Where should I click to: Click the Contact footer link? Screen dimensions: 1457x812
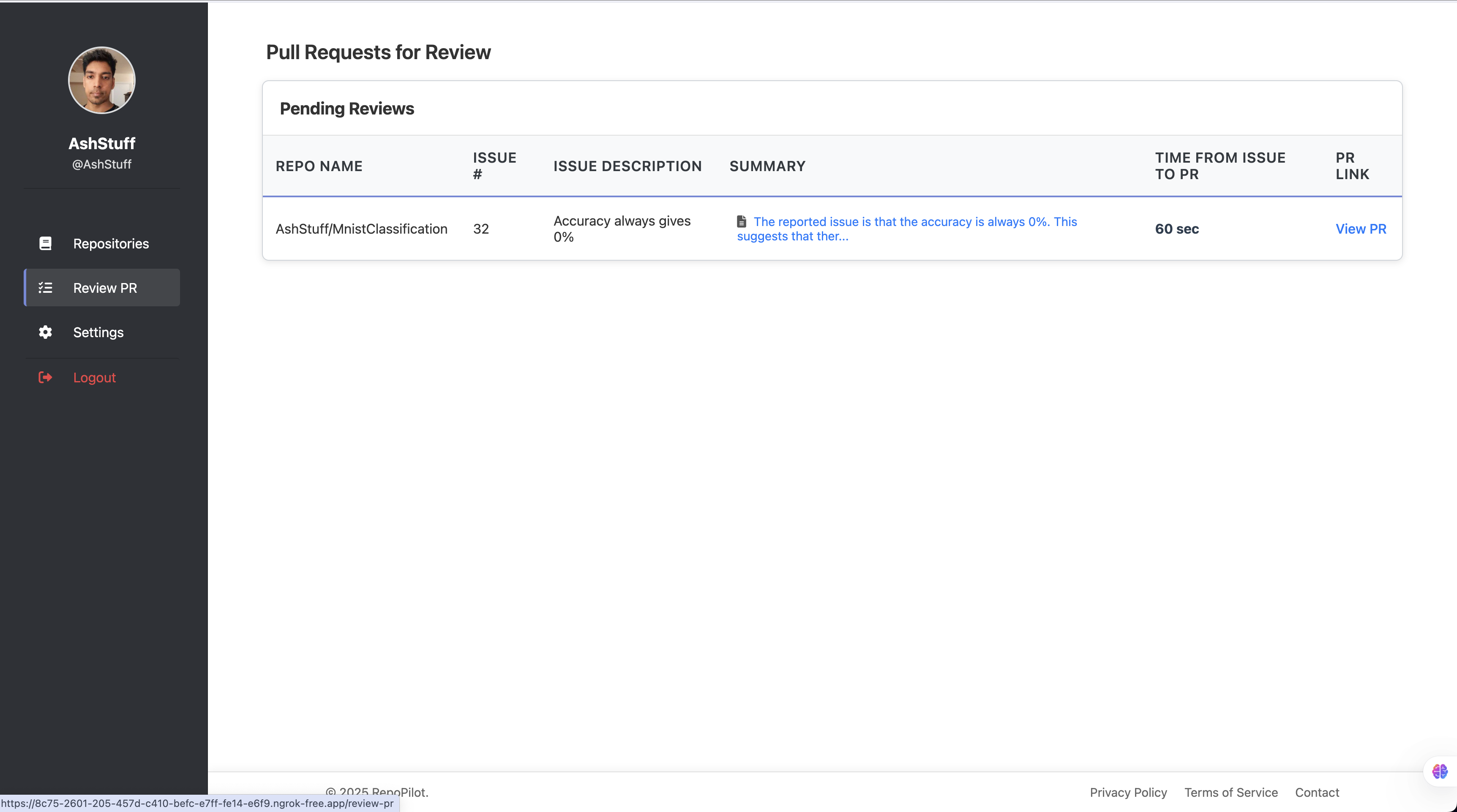[x=1317, y=792]
